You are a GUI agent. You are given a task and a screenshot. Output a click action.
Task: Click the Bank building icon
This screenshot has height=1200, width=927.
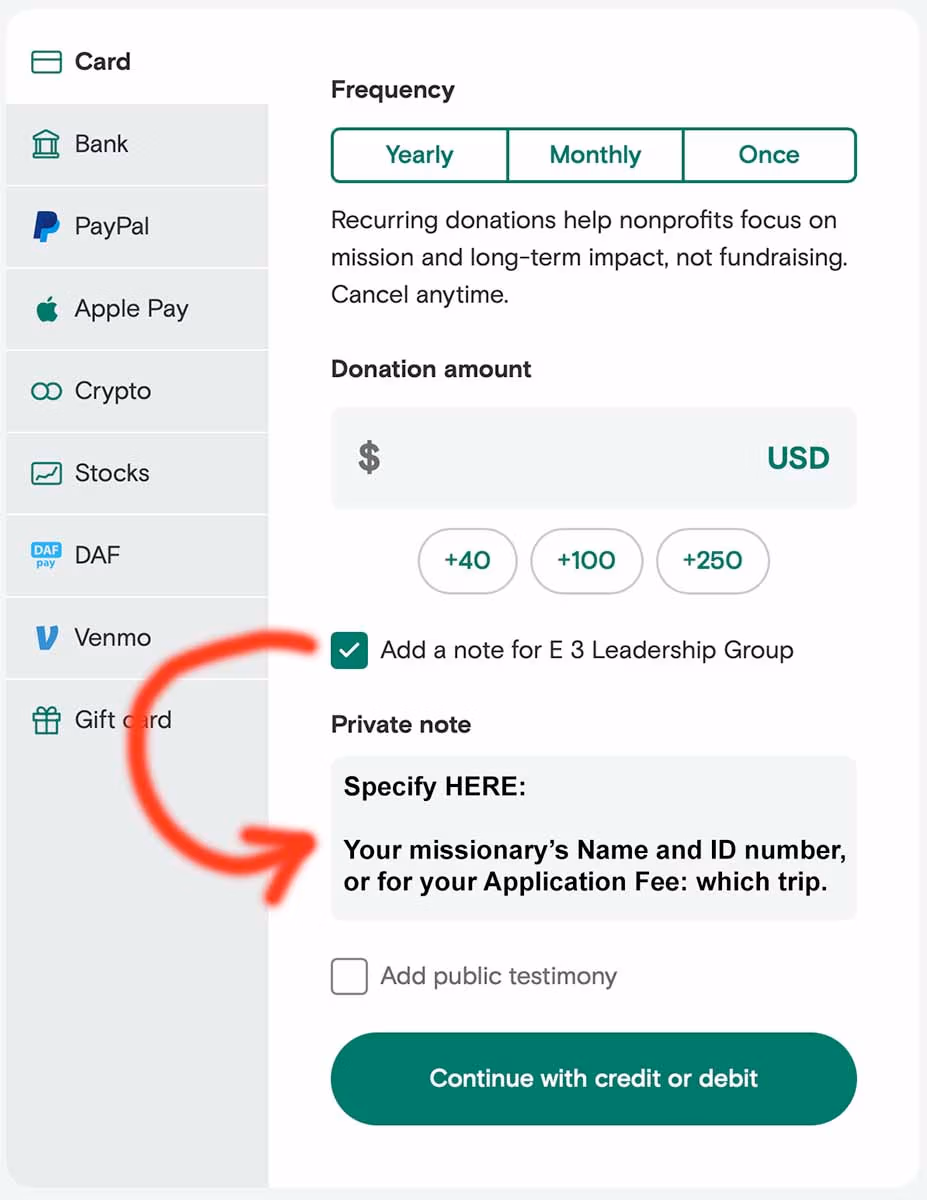(47, 144)
